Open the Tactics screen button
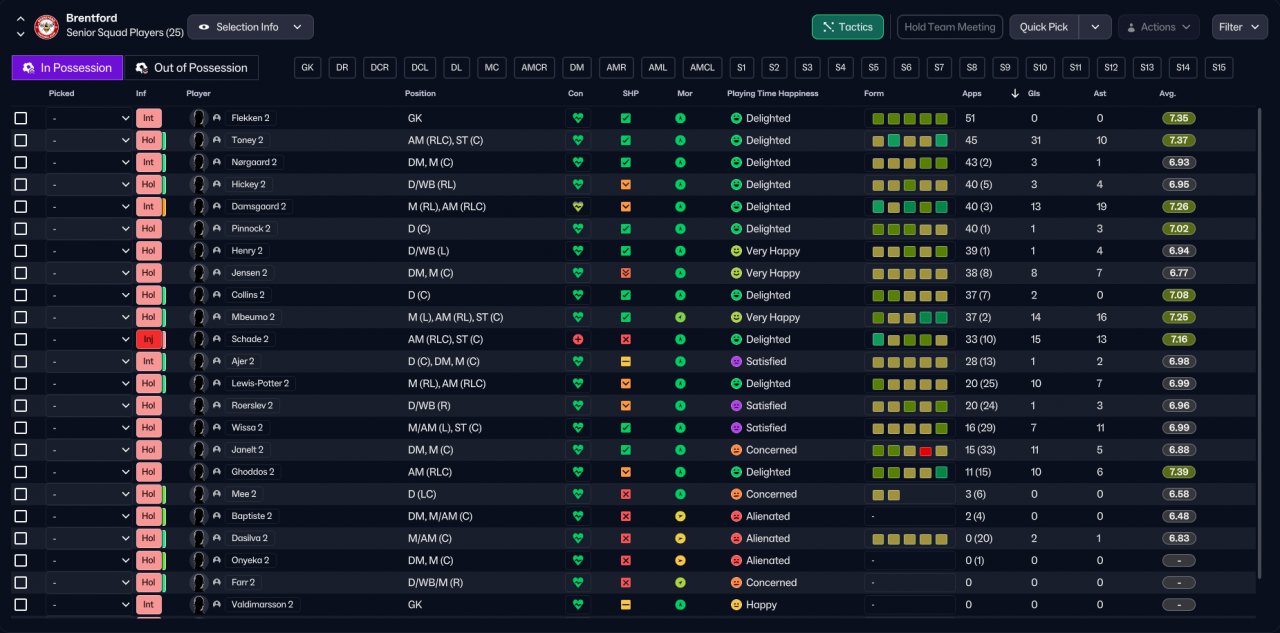Viewport: 1280px width, 633px height. (847, 27)
